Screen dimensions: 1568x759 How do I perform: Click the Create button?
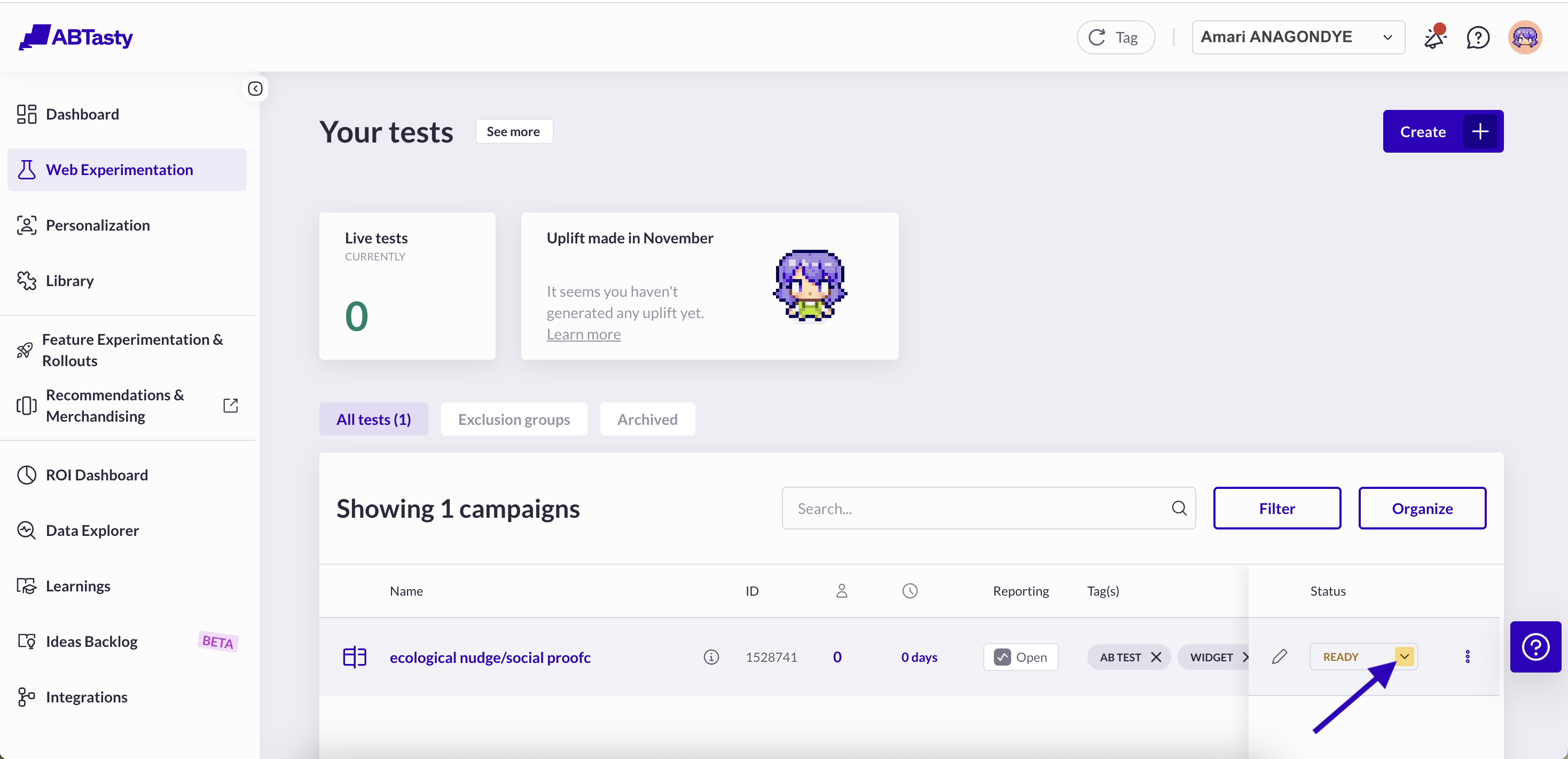click(1442, 131)
